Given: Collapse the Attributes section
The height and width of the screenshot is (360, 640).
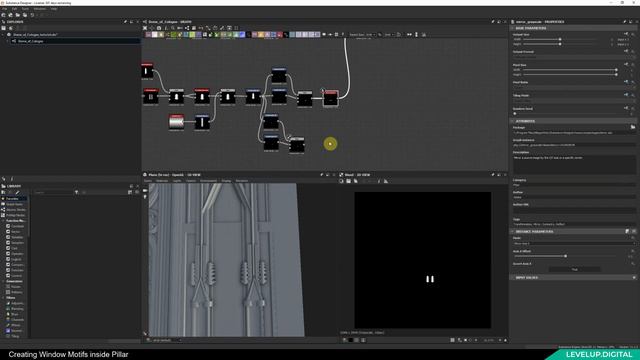Looking at the screenshot, I should coord(513,121).
